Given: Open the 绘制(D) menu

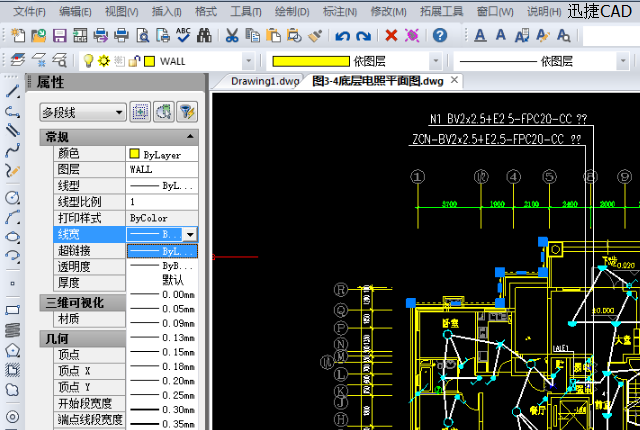Looking at the screenshot, I should tap(292, 11).
